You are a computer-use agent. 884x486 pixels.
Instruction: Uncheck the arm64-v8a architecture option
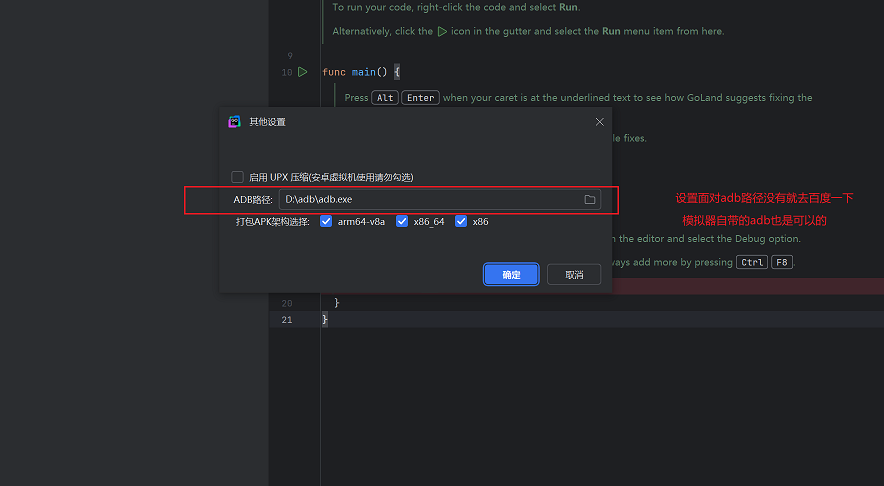[326, 221]
